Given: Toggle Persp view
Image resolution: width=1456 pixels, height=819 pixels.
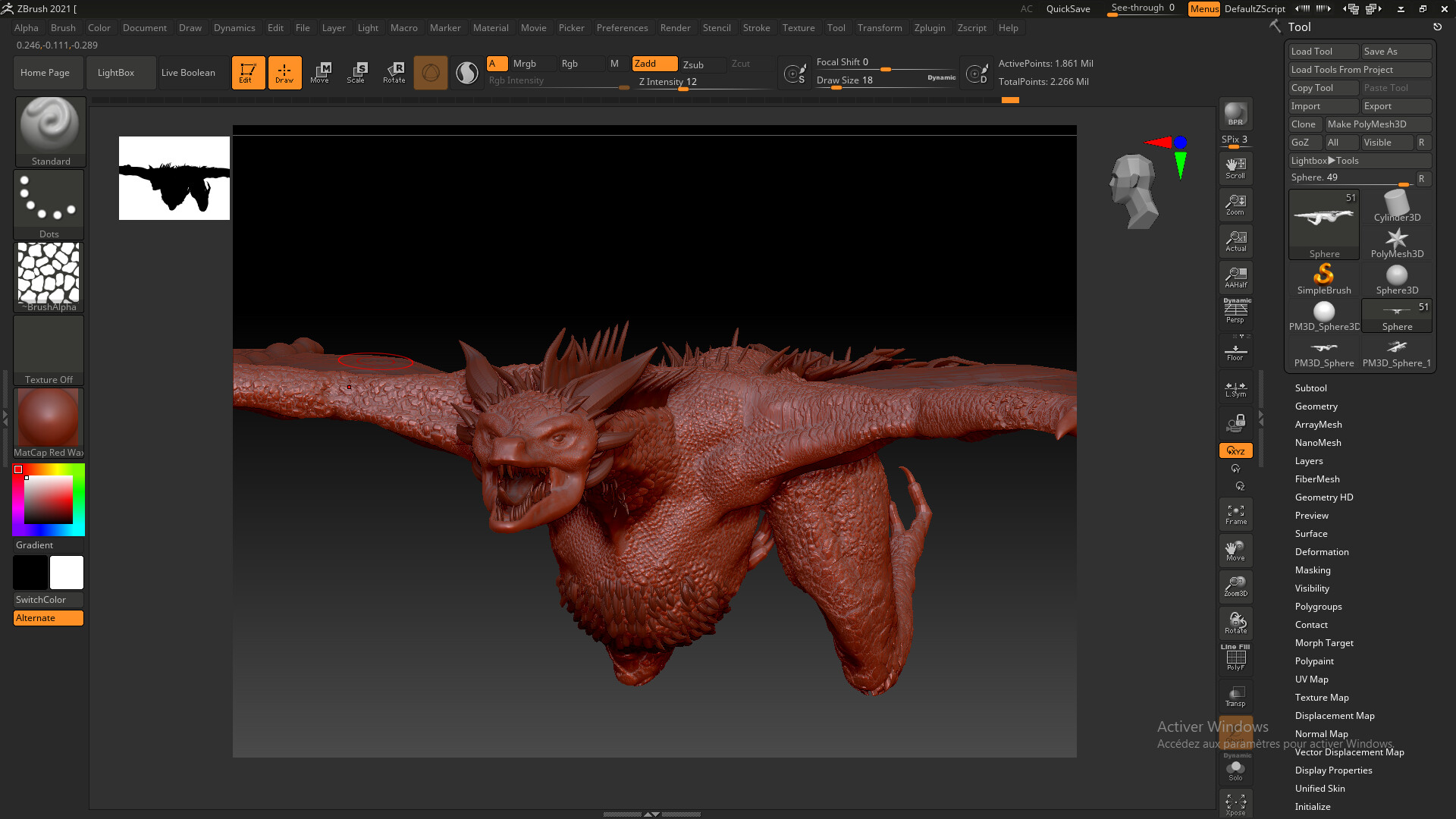Looking at the screenshot, I should [x=1235, y=311].
